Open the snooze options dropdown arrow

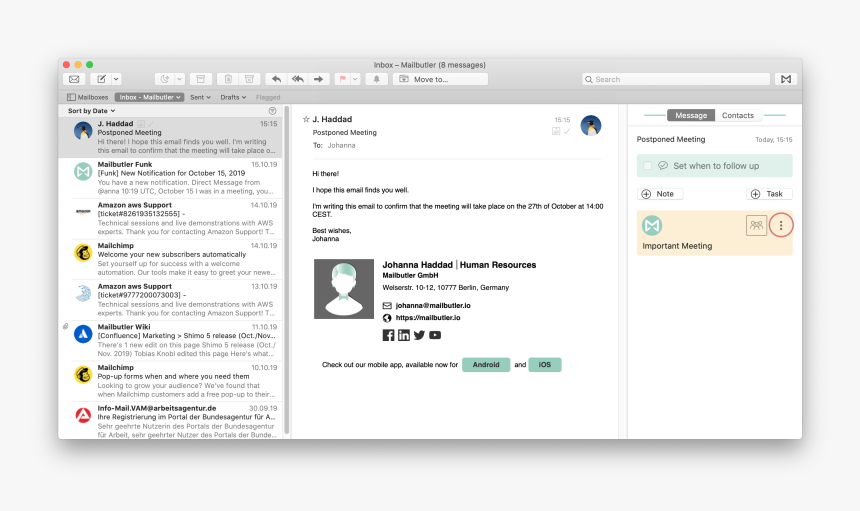coord(179,79)
